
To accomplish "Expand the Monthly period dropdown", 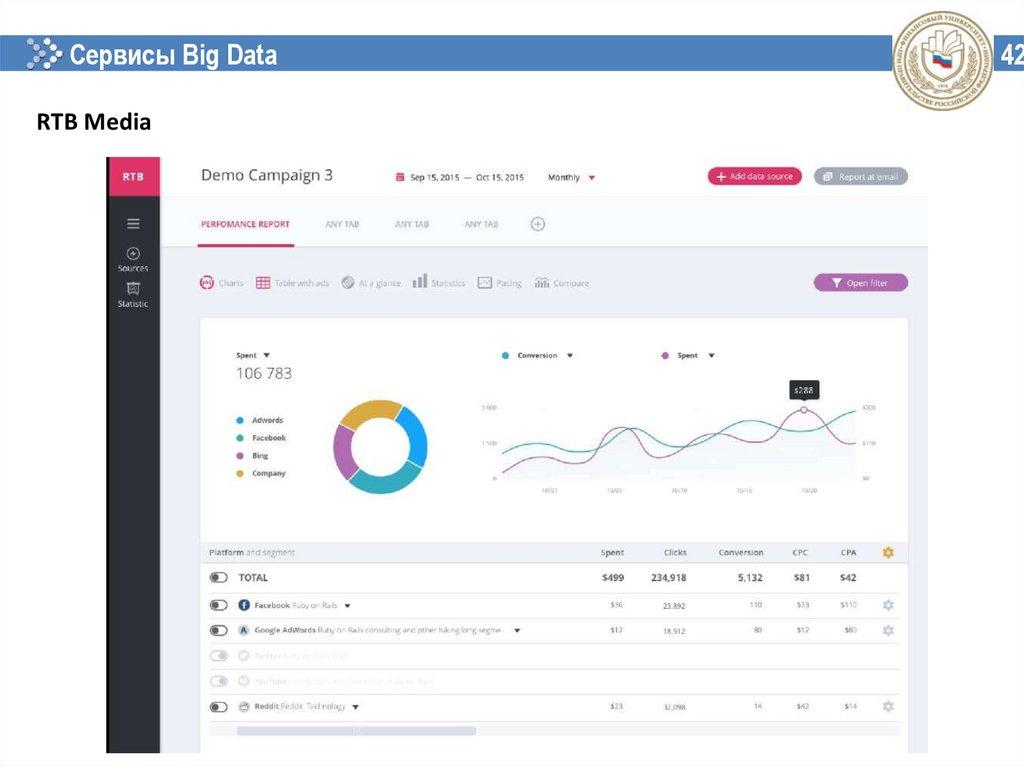I will pos(572,177).
